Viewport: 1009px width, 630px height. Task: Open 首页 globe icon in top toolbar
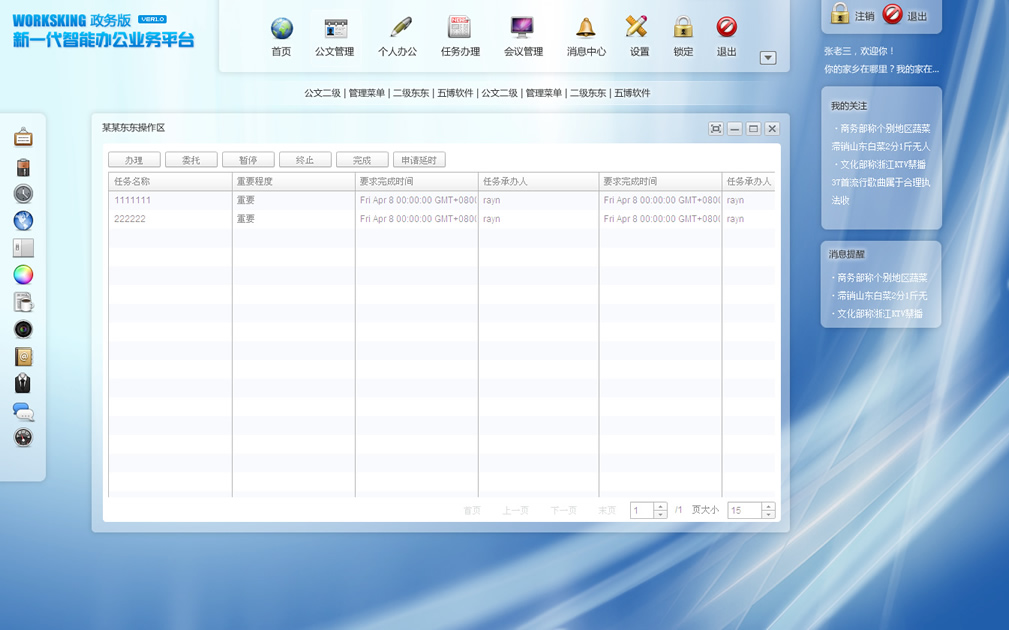[x=282, y=29]
